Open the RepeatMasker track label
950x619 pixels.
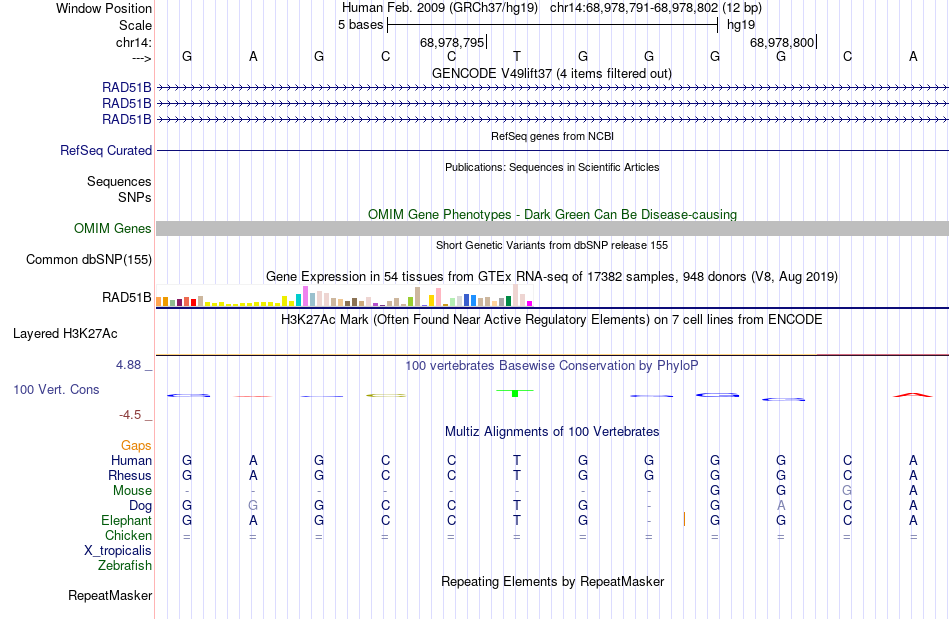110,596
